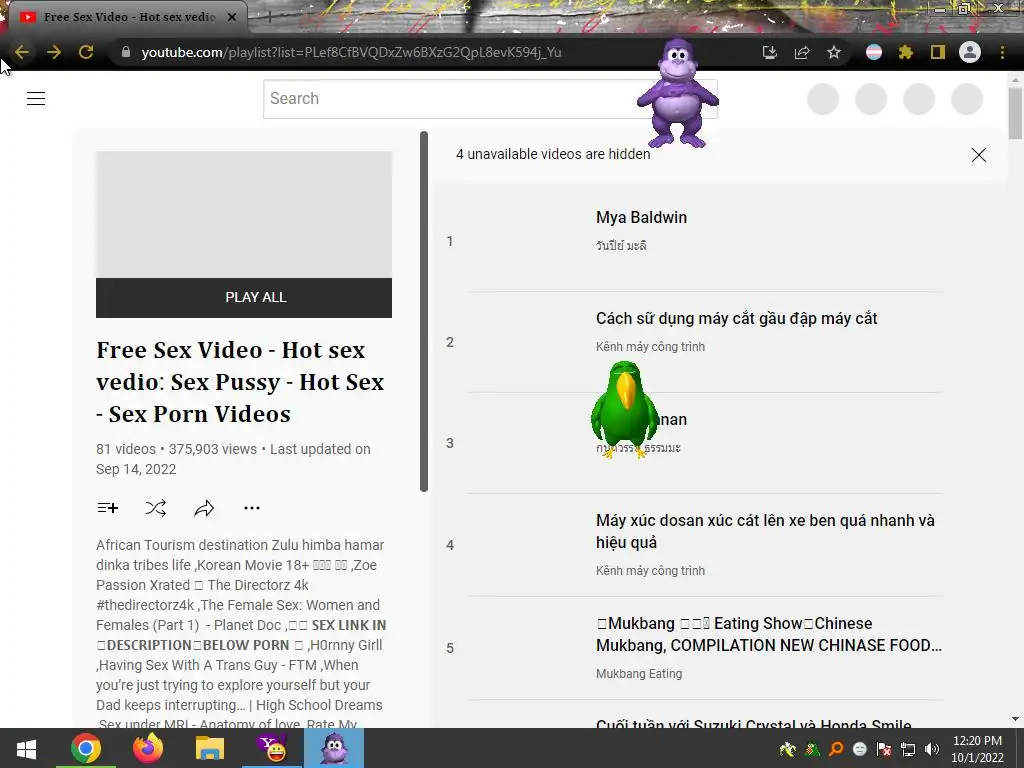
Task: Share this page from the address bar
Action: pyautogui.click(x=802, y=52)
